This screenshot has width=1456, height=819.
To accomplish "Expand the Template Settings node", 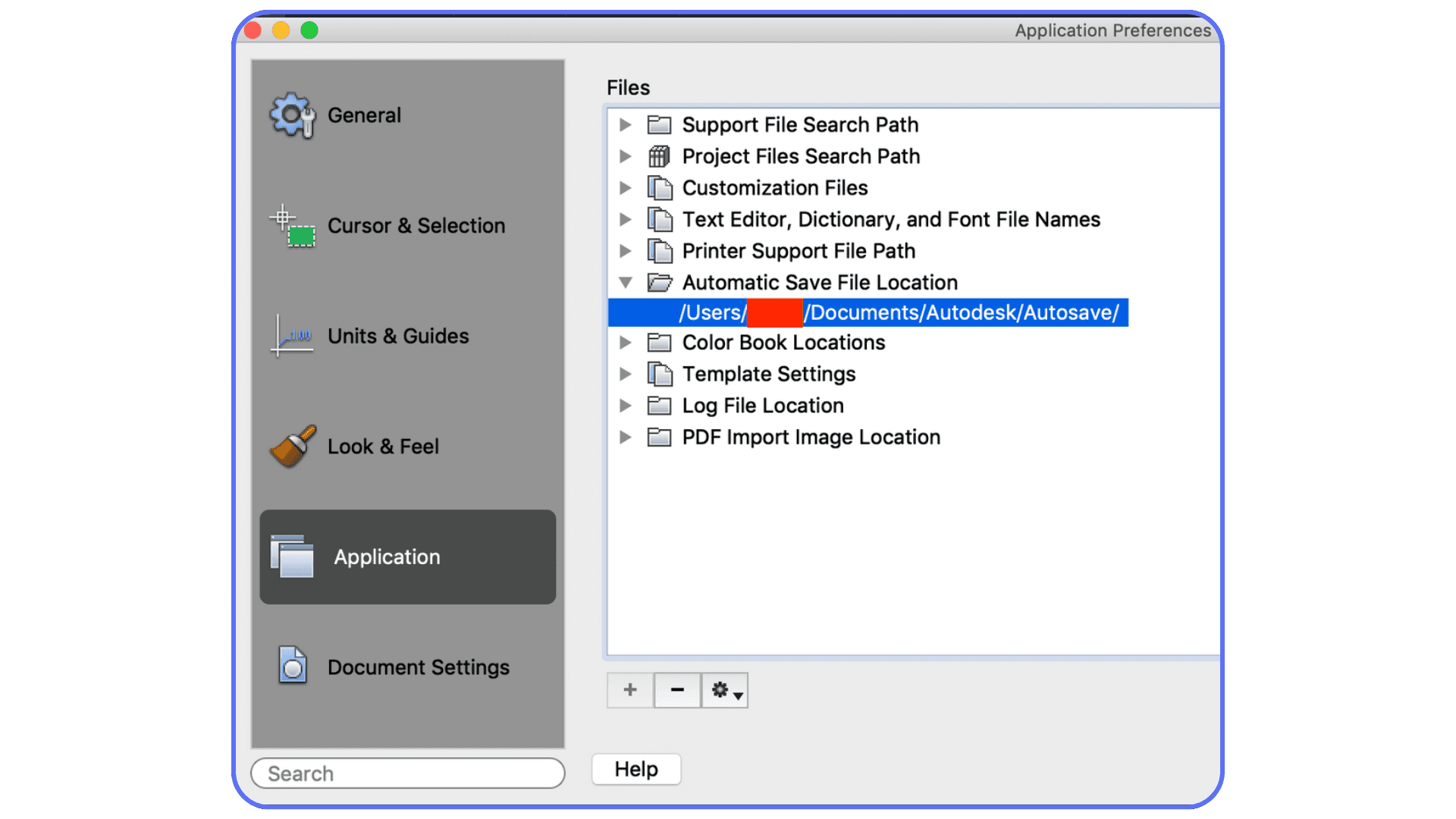I will 625,374.
